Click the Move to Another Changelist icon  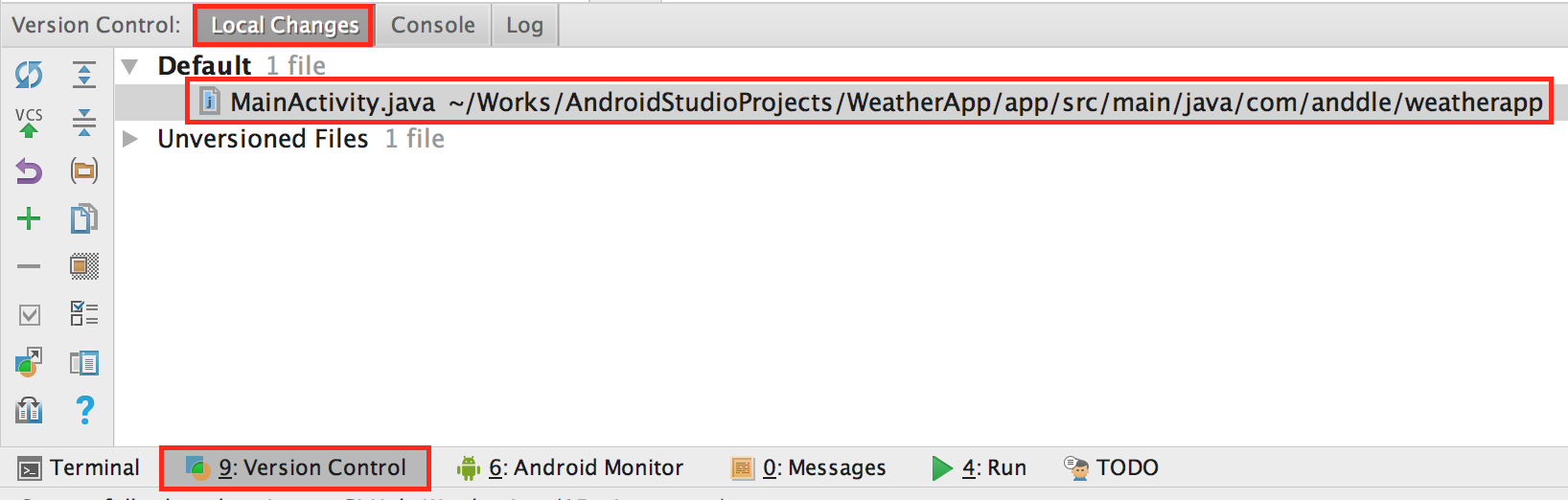(x=29, y=362)
